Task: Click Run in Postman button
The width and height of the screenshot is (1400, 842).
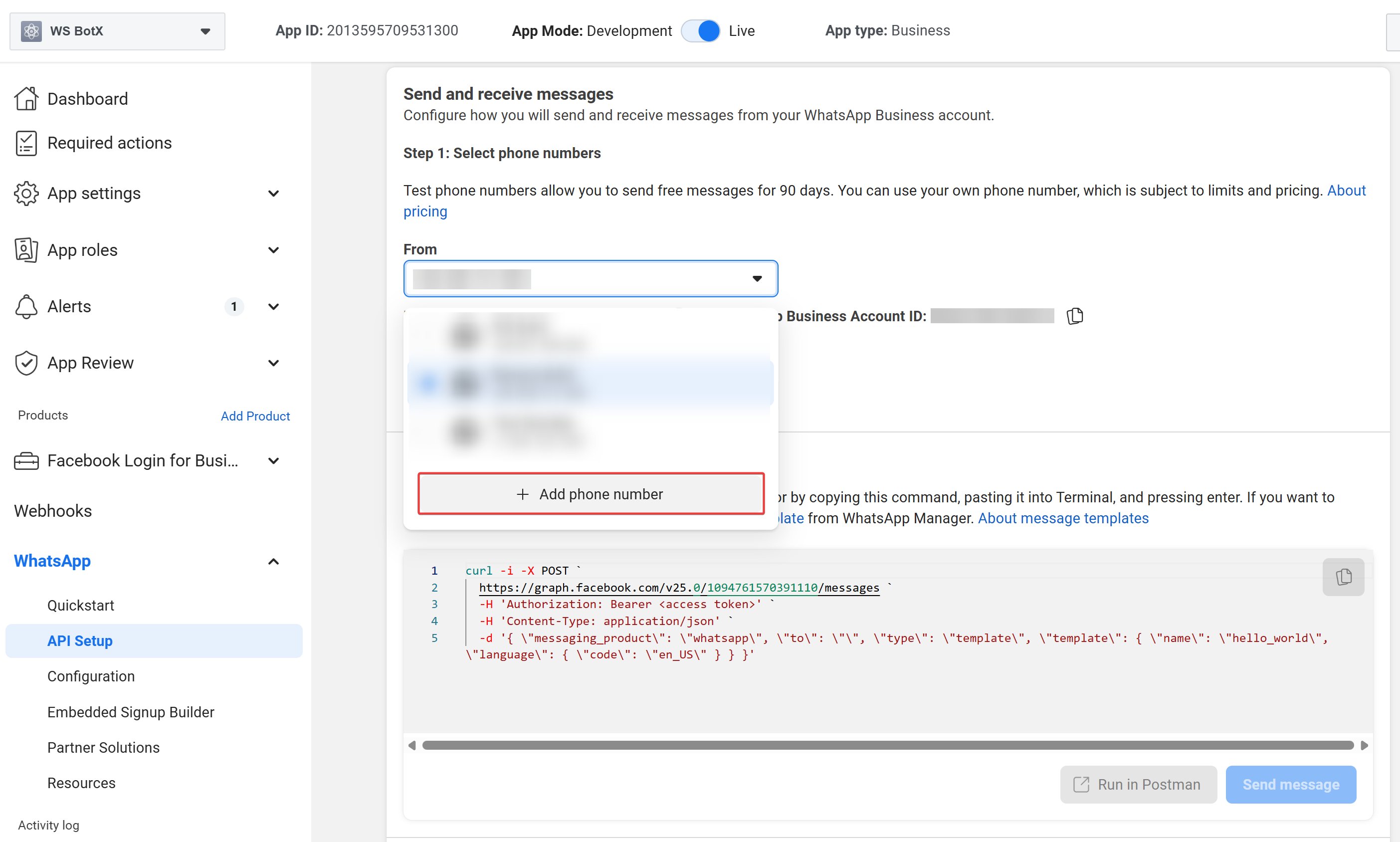Action: (1139, 785)
